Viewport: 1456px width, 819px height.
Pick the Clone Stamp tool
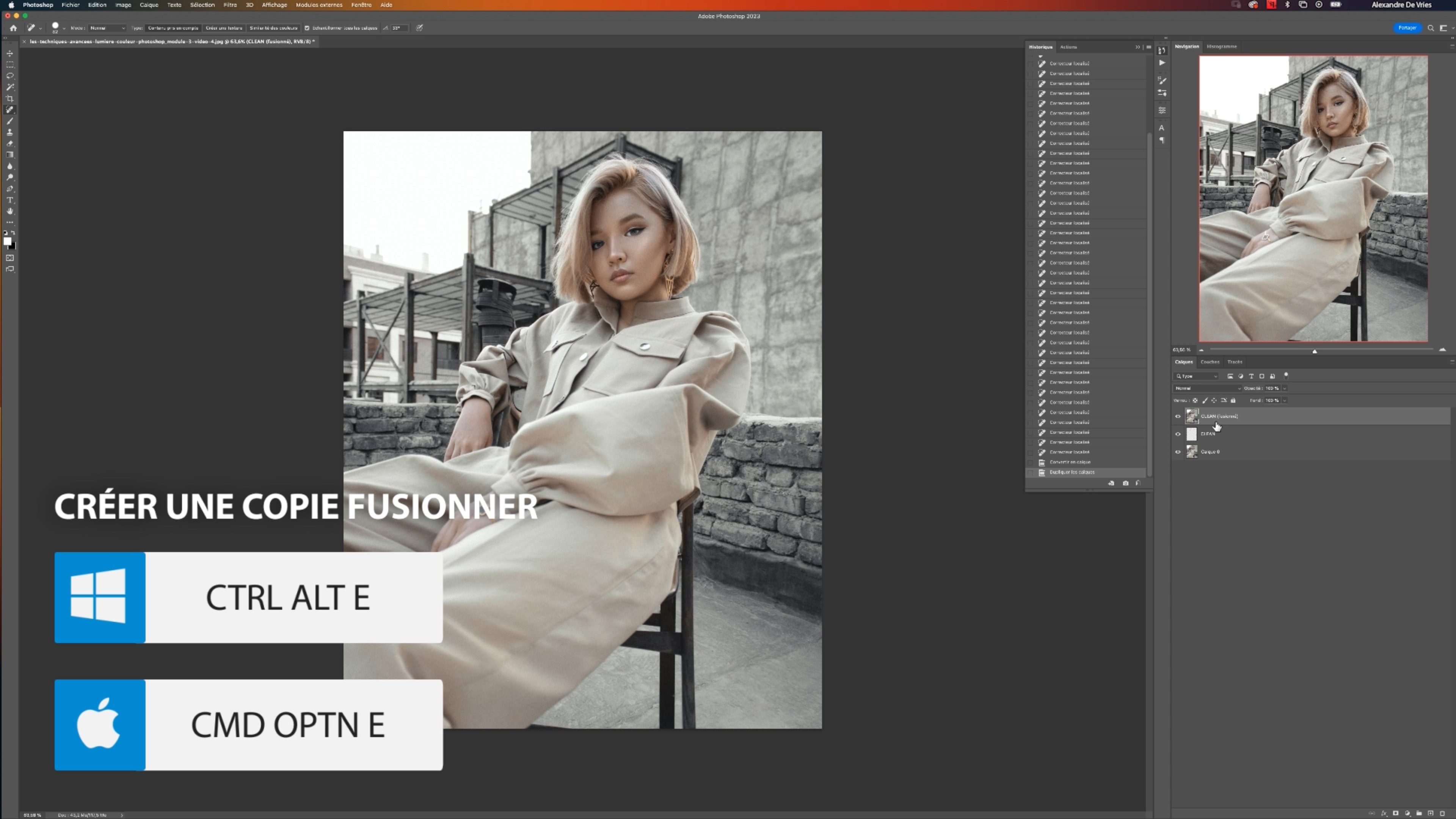click(x=9, y=132)
